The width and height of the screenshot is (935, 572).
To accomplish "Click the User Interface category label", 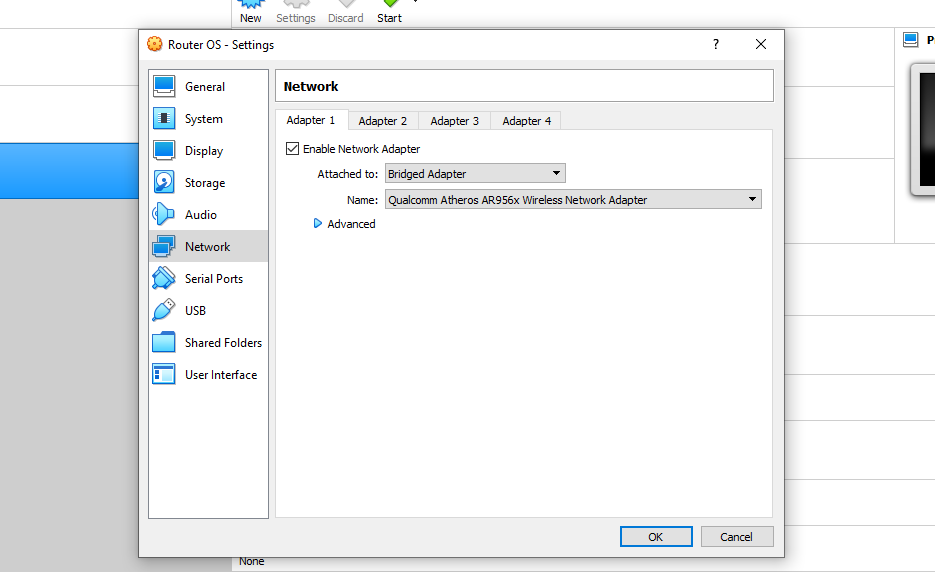I will click(221, 375).
